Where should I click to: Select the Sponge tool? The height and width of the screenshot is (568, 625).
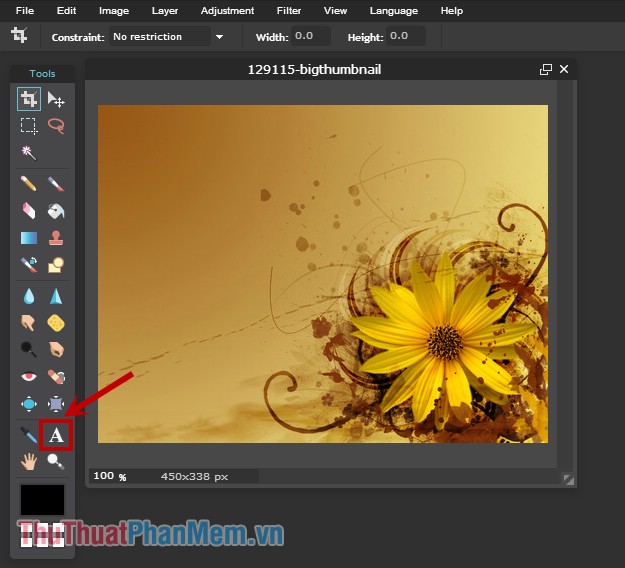56,323
